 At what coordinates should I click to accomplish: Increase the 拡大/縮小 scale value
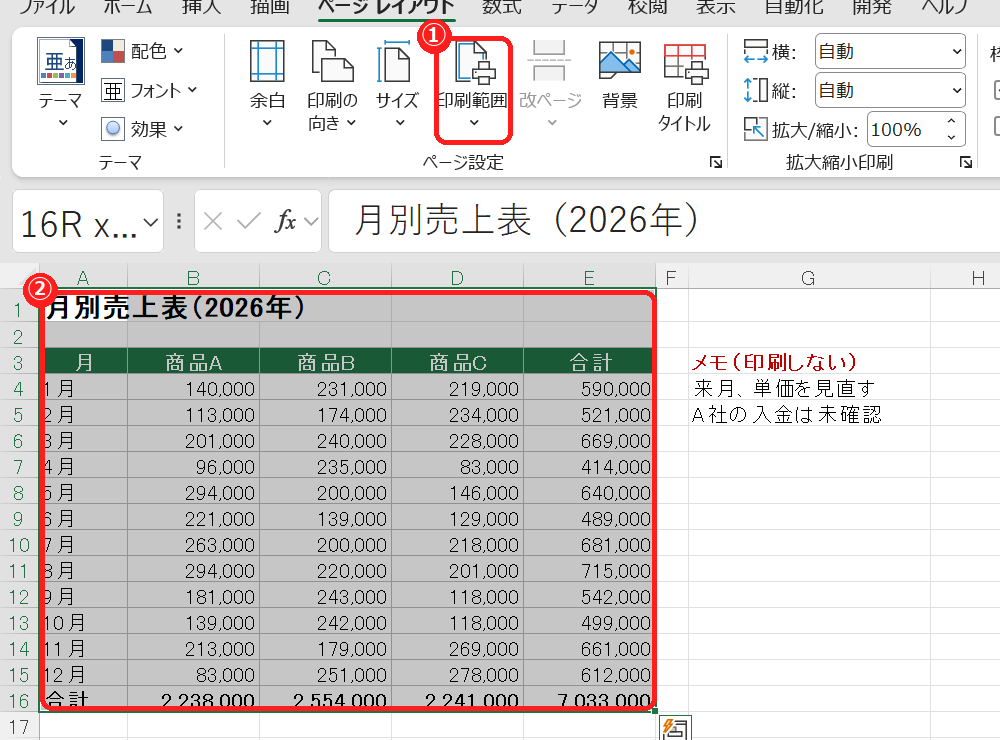click(951, 121)
